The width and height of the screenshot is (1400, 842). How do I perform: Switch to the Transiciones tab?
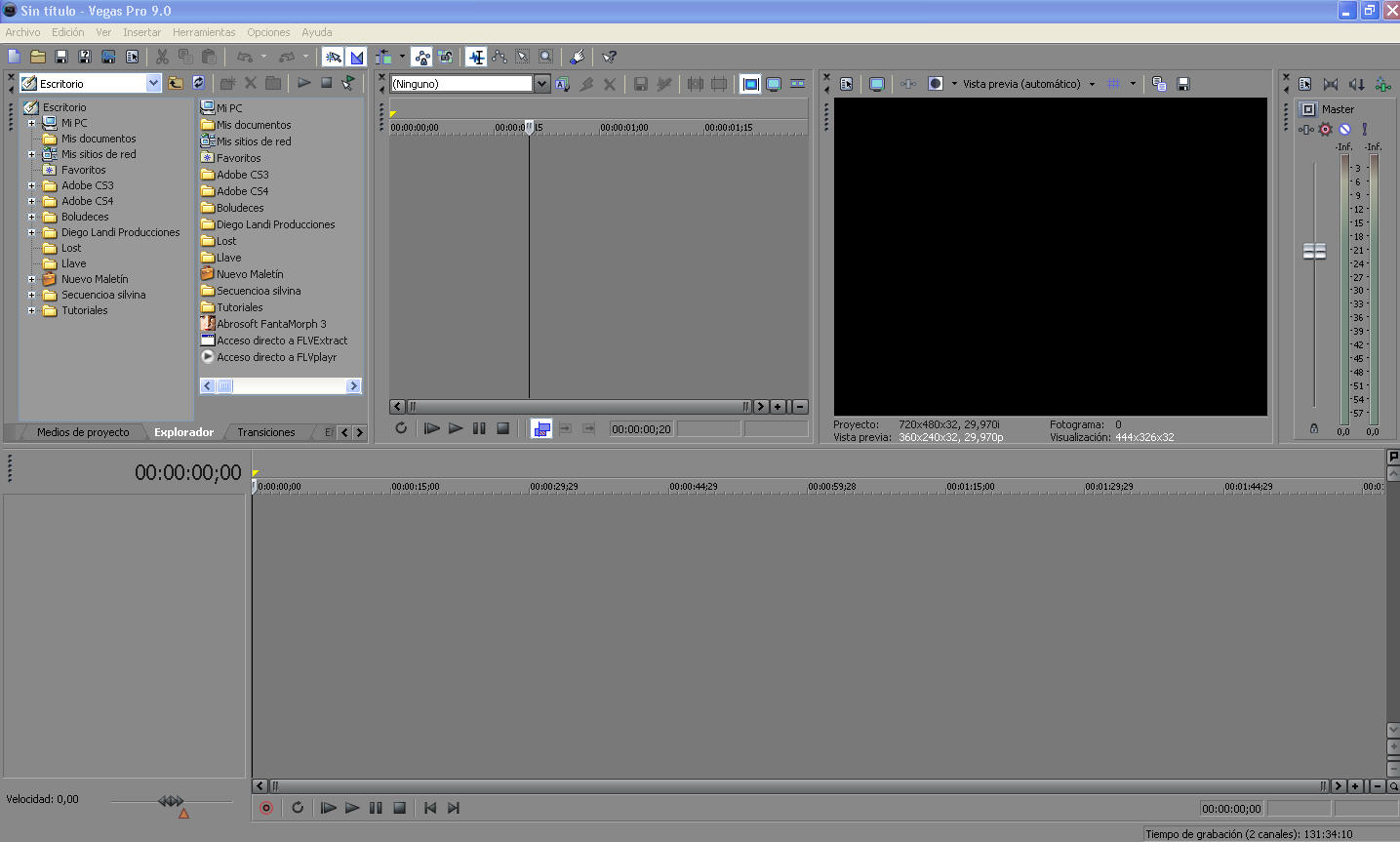tap(265, 432)
